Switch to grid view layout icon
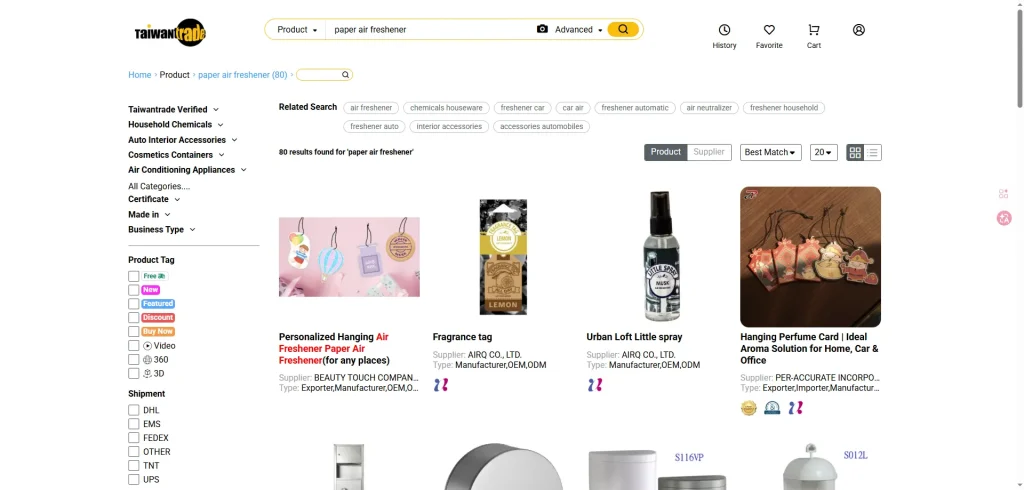 click(x=855, y=153)
